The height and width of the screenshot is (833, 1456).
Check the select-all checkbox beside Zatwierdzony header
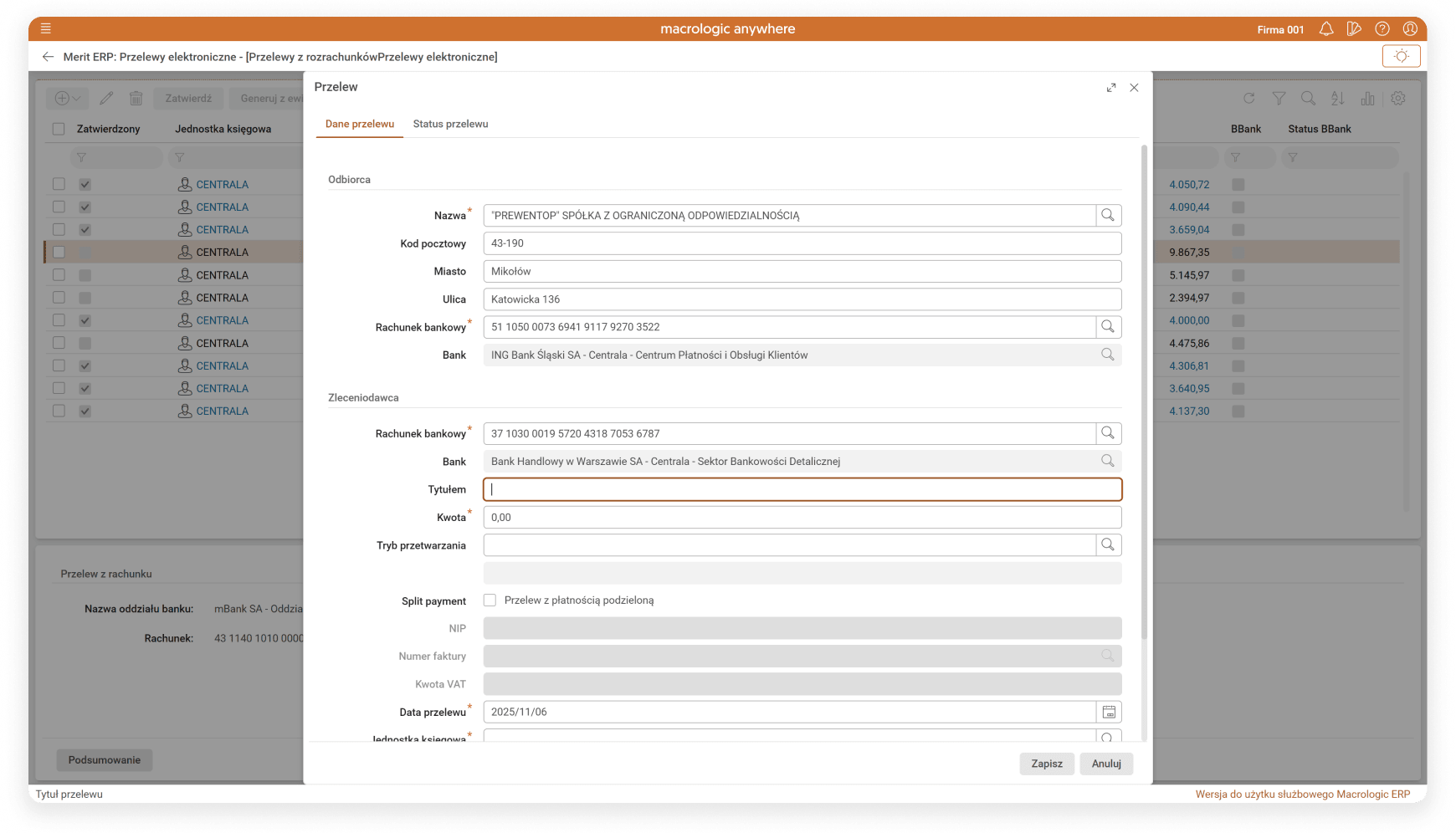59,129
